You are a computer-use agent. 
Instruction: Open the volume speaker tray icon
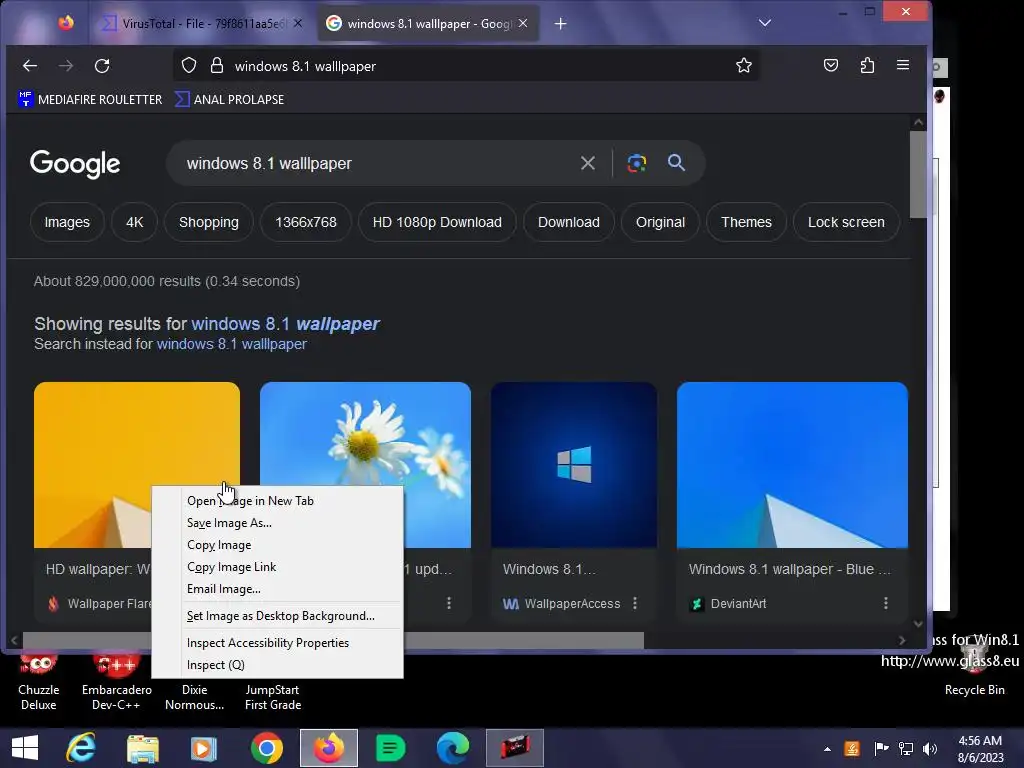pos(930,749)
